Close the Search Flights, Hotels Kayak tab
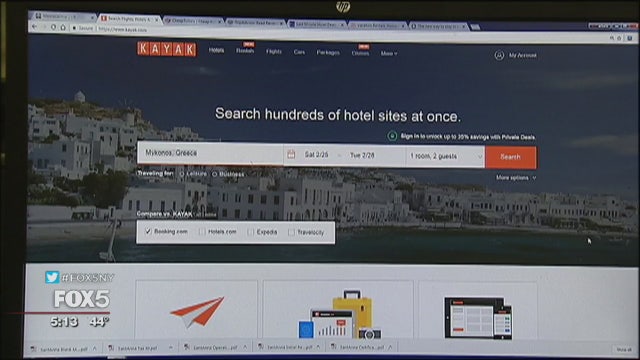Screen dimensions: 640x360 156,20
